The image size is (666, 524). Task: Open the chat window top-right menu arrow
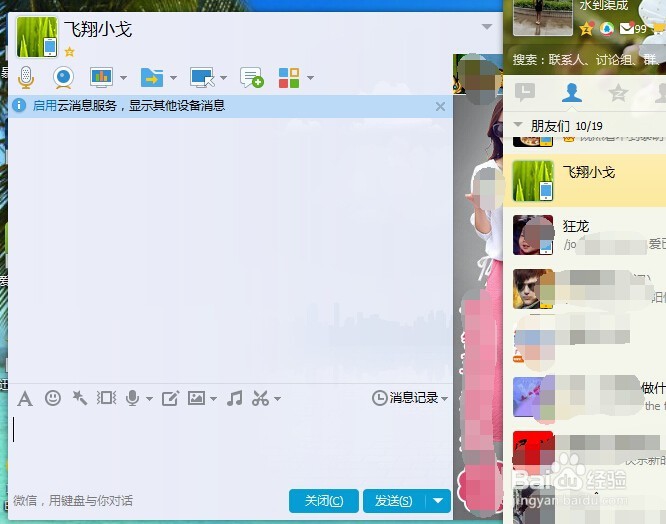(487, 27)
